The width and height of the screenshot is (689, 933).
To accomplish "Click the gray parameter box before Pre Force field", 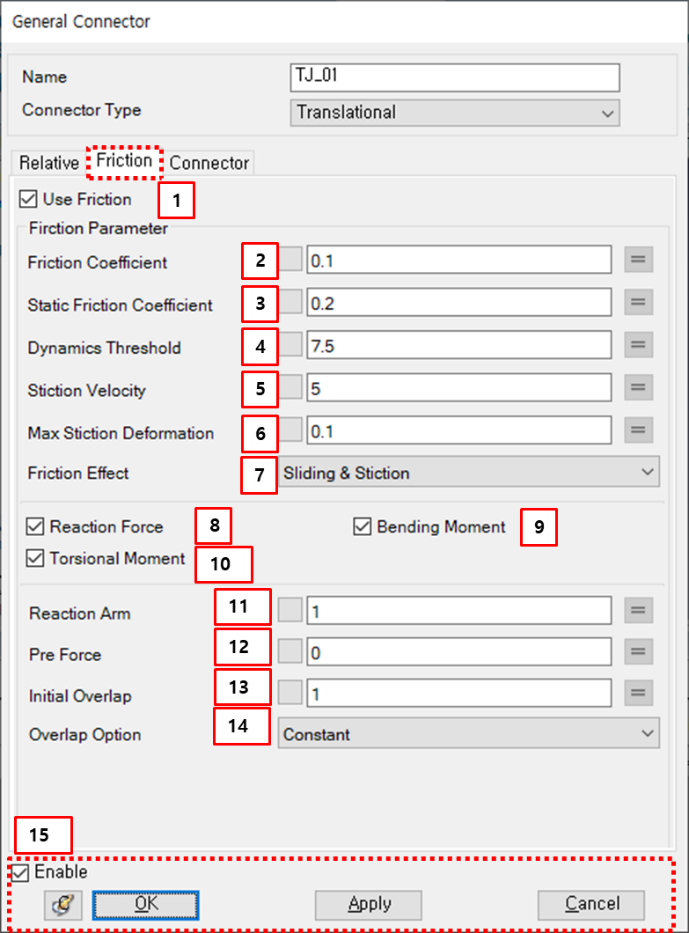I will [290, 651].
